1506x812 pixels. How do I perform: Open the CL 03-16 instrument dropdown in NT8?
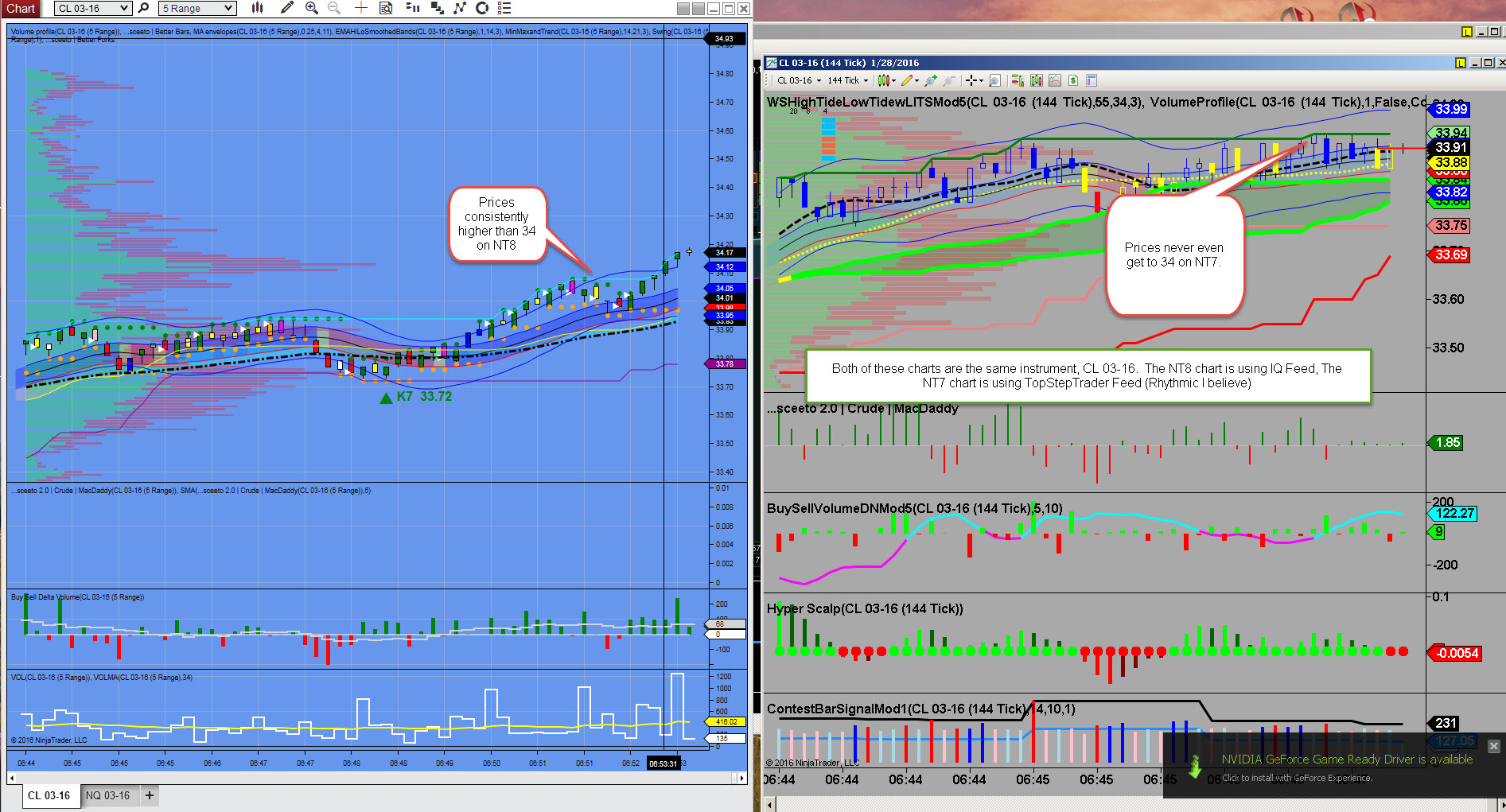coord(92,8)
